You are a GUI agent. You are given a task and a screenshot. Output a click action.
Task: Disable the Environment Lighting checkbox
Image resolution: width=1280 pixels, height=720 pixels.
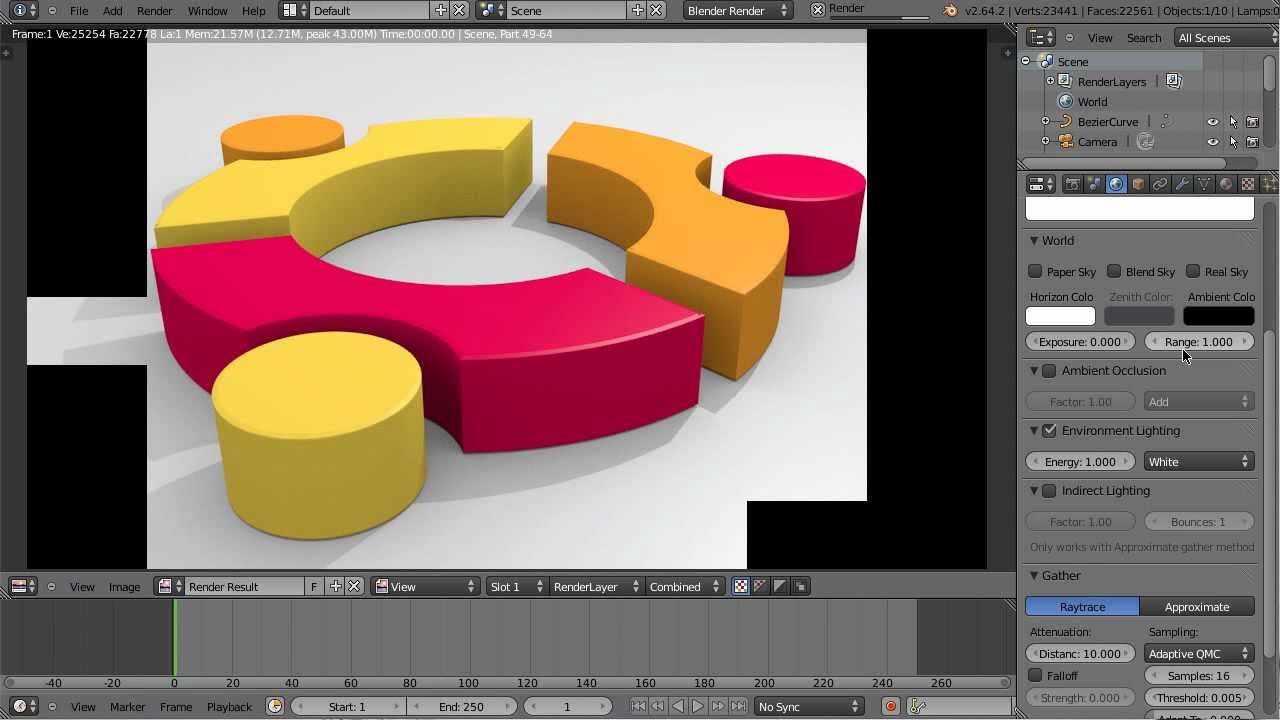1049,431
